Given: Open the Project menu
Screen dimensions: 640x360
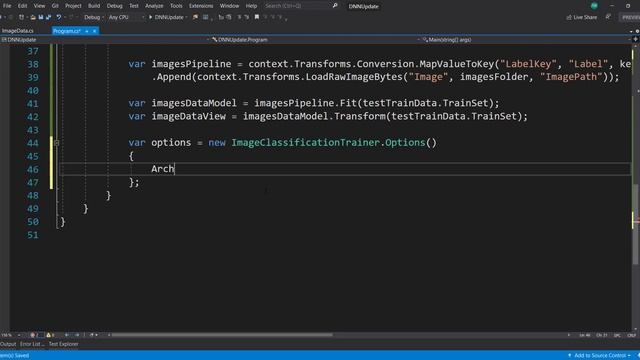Looking at the screenshot, I should tap(73, 6).
